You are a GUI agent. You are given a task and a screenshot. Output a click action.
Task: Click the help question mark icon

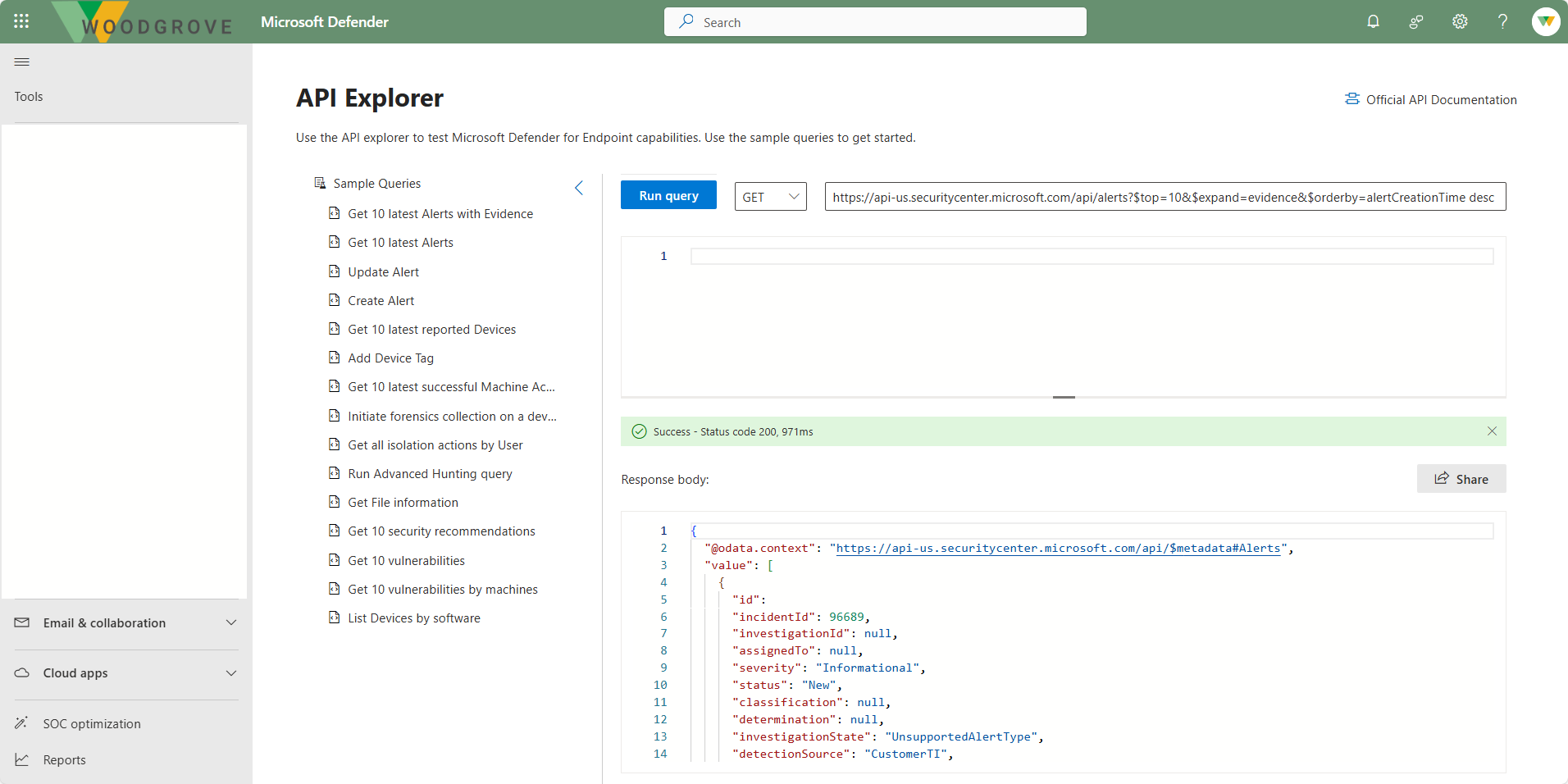[x=1502, y=21]
